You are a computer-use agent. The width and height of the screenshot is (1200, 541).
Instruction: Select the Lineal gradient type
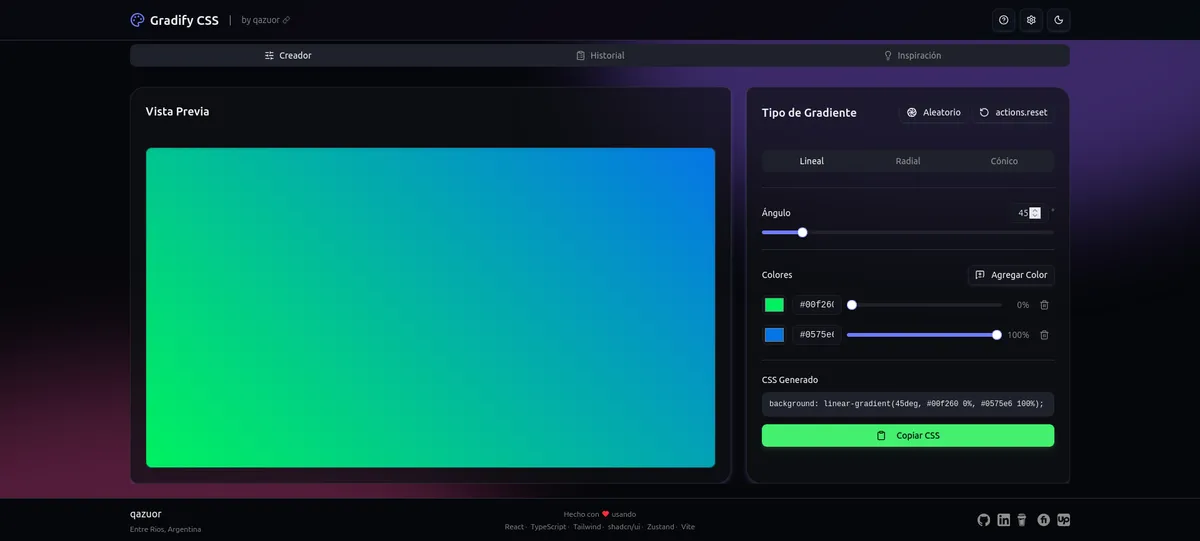point(812,161)
